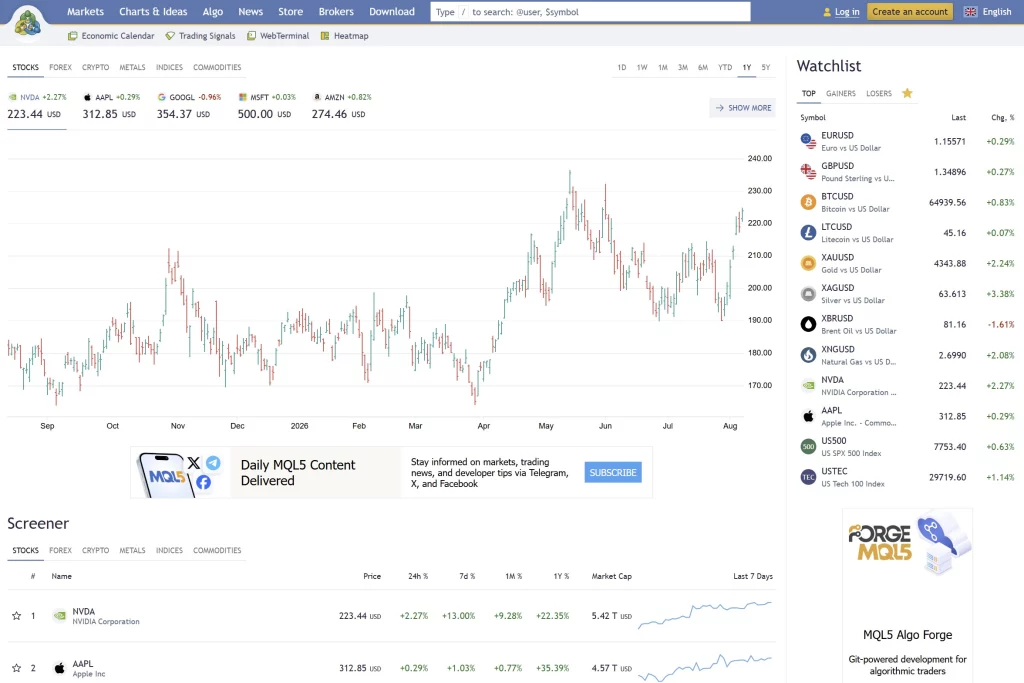1024x683 pixels.
Task: Select the AMZN ticker above the chart
Action: point(342,106)
